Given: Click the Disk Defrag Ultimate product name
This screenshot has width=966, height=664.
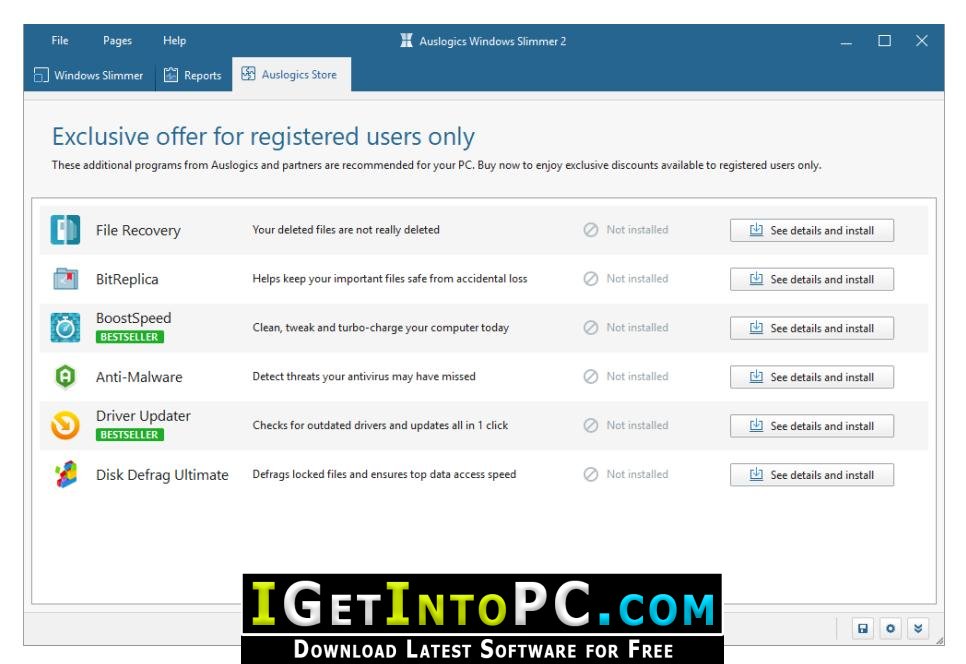Looking at the screenshot, I should click(162, 475).
